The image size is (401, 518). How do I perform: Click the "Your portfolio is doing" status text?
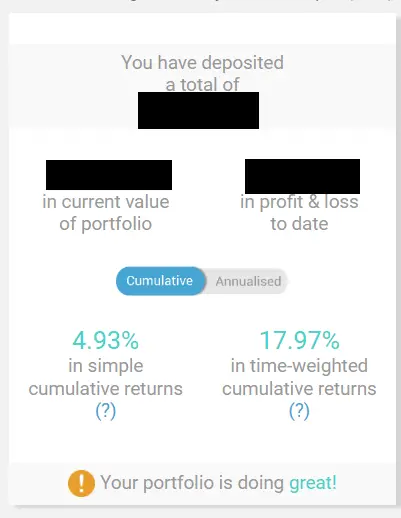[x=192, y=483]
